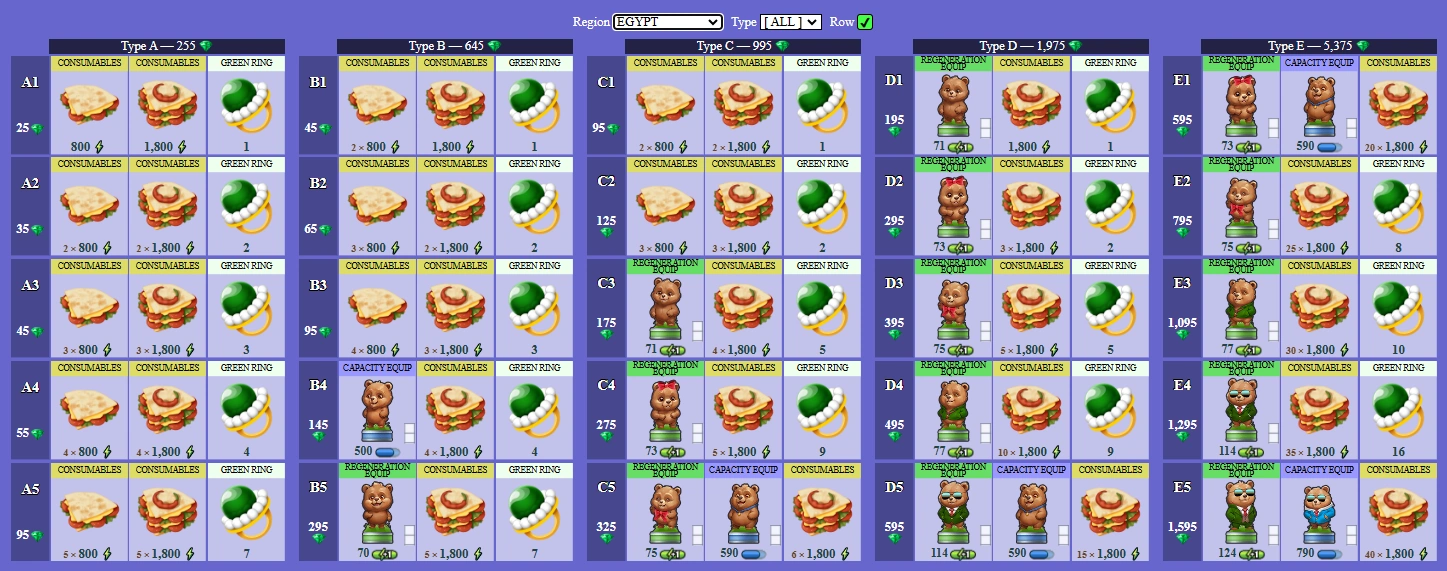This screenshot has width=1447, height=571.
Task: Select row label C4 costing 275 gems
Action: pyautogui.click(x=606, y=410)
